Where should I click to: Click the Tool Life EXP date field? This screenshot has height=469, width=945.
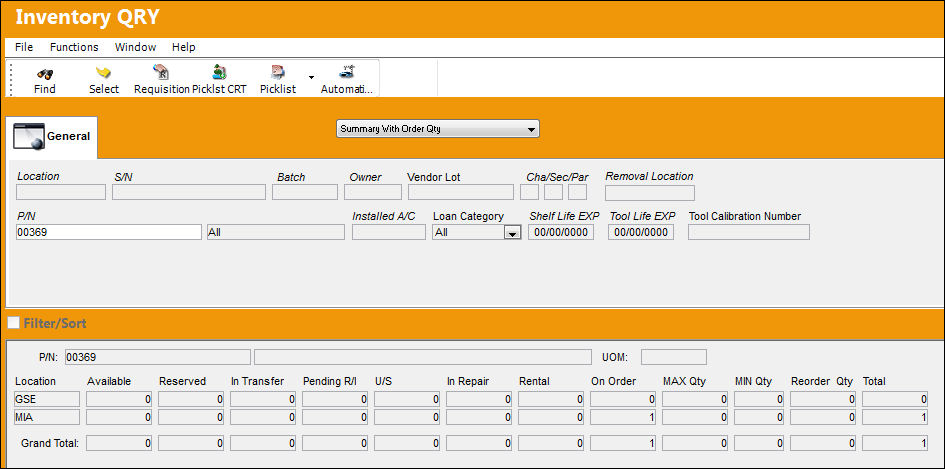pyautogui.click(x=641, y=232)
